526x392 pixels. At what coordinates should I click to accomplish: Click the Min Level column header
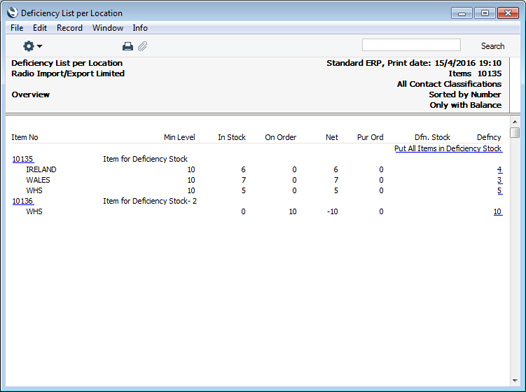[x=179, y=137]
